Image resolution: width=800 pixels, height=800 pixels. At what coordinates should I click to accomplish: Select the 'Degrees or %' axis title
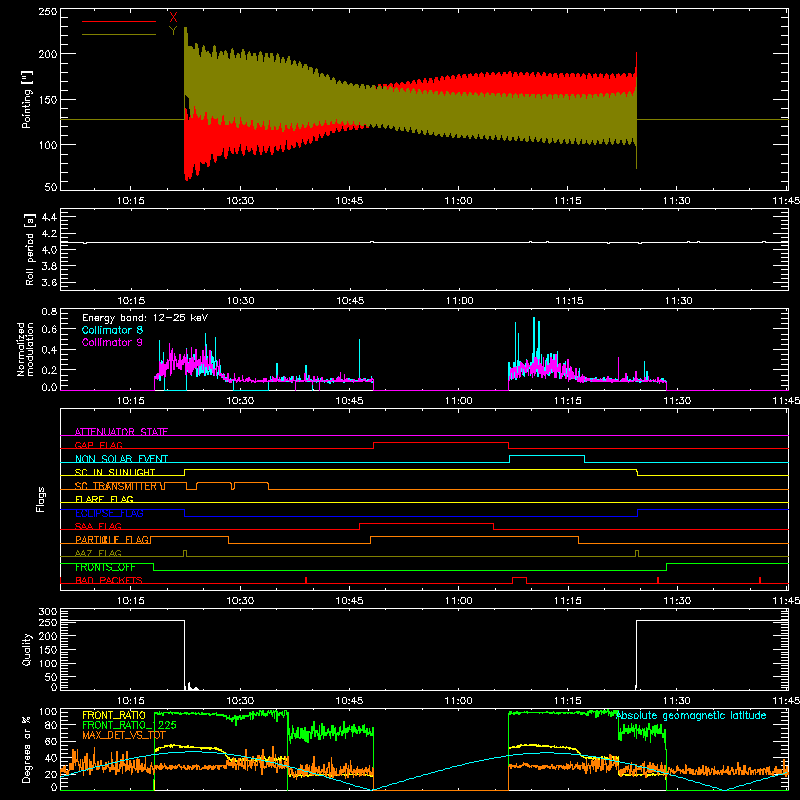(x=27, y=749)
